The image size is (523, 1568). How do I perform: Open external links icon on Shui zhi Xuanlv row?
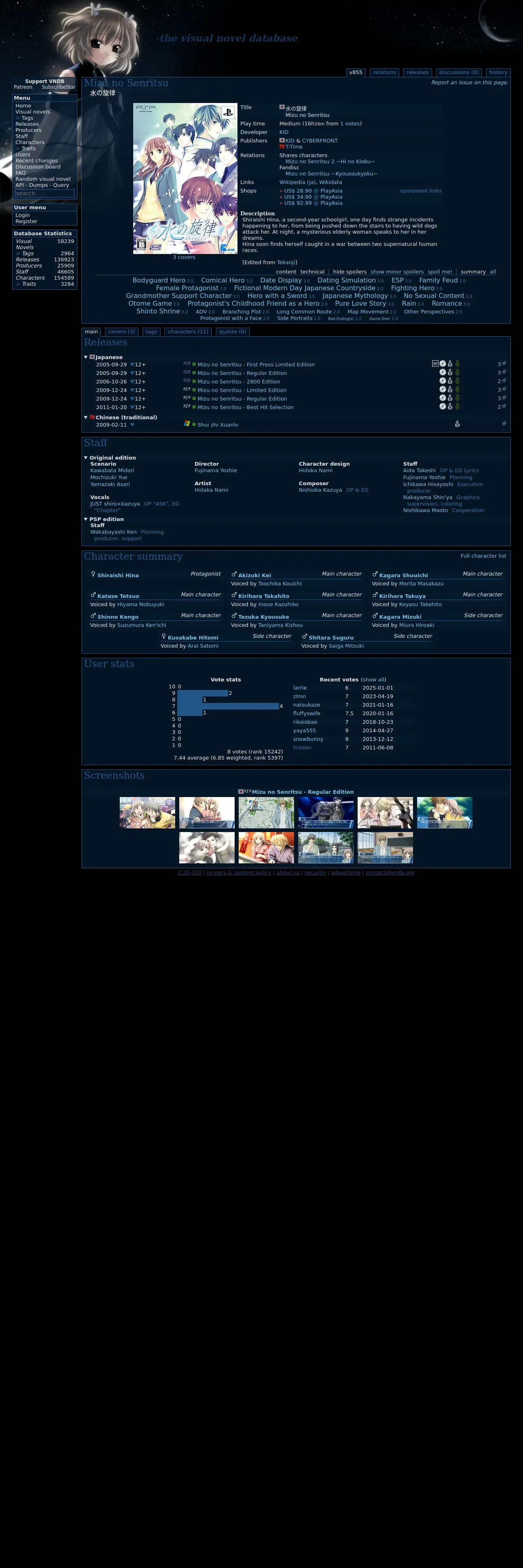click(x=504, y=423)
